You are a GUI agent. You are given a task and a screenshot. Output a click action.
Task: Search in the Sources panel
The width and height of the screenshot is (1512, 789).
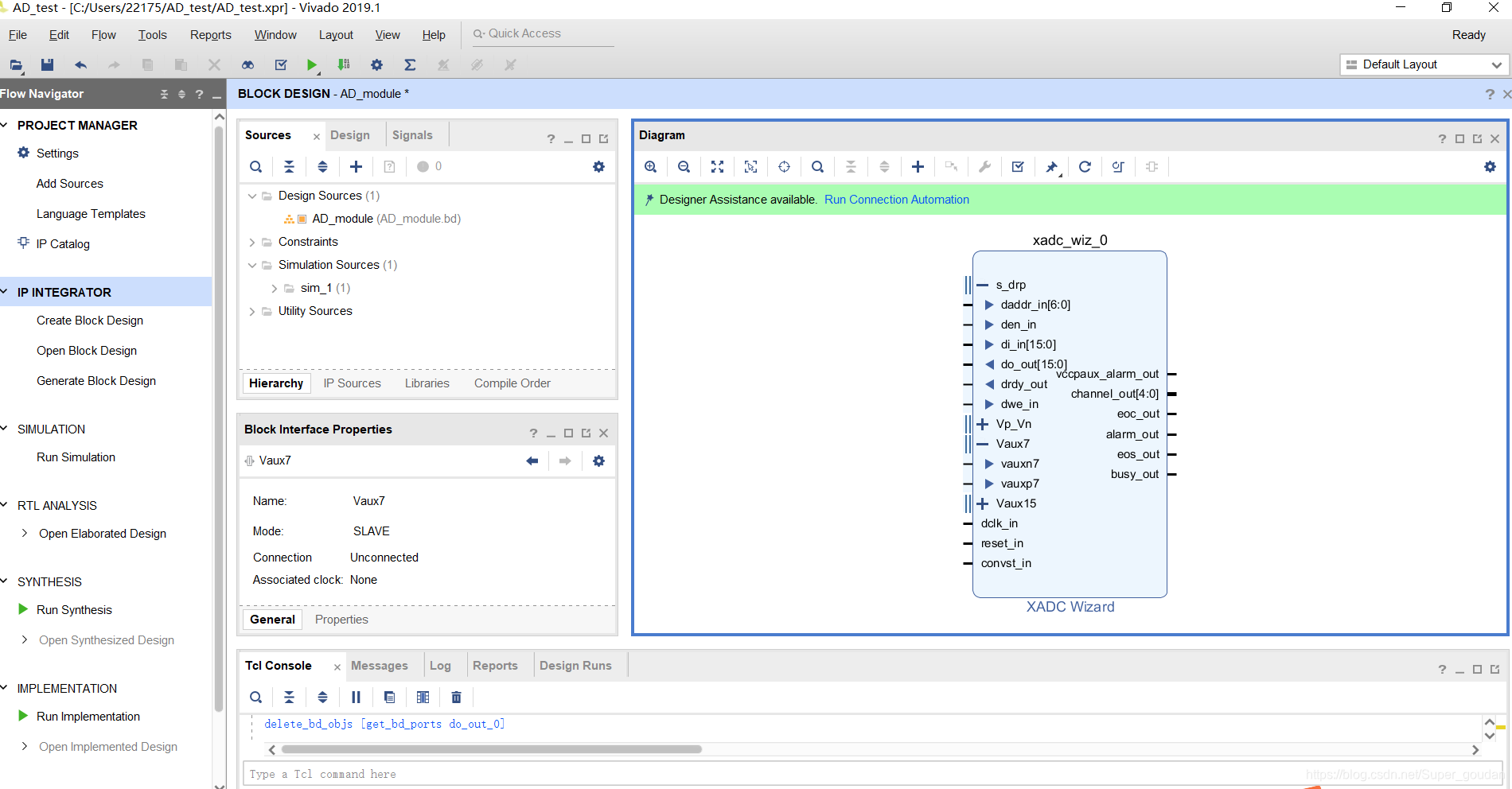point(255,166)
